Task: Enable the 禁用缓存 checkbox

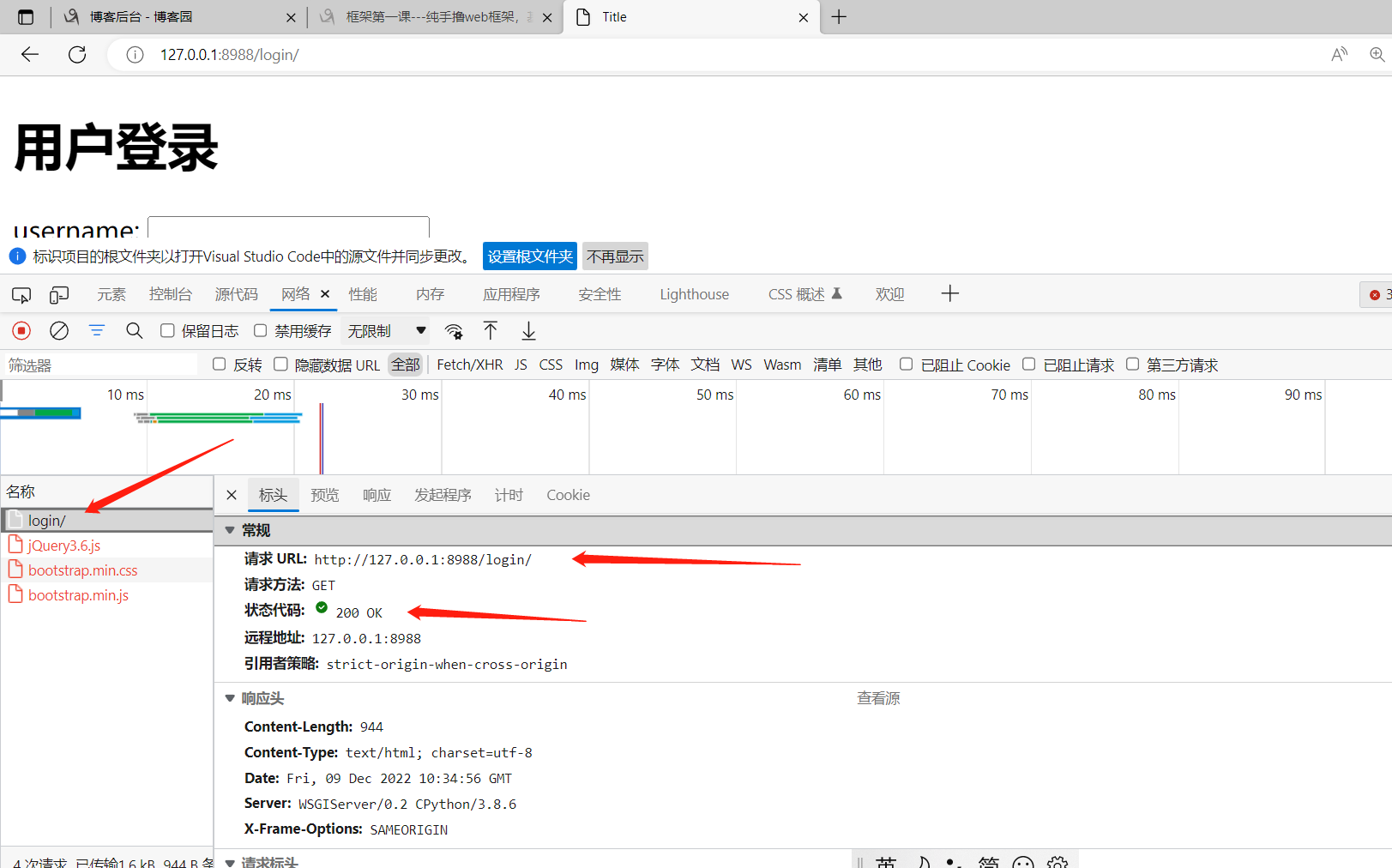Action: click(x=261, y=331)
